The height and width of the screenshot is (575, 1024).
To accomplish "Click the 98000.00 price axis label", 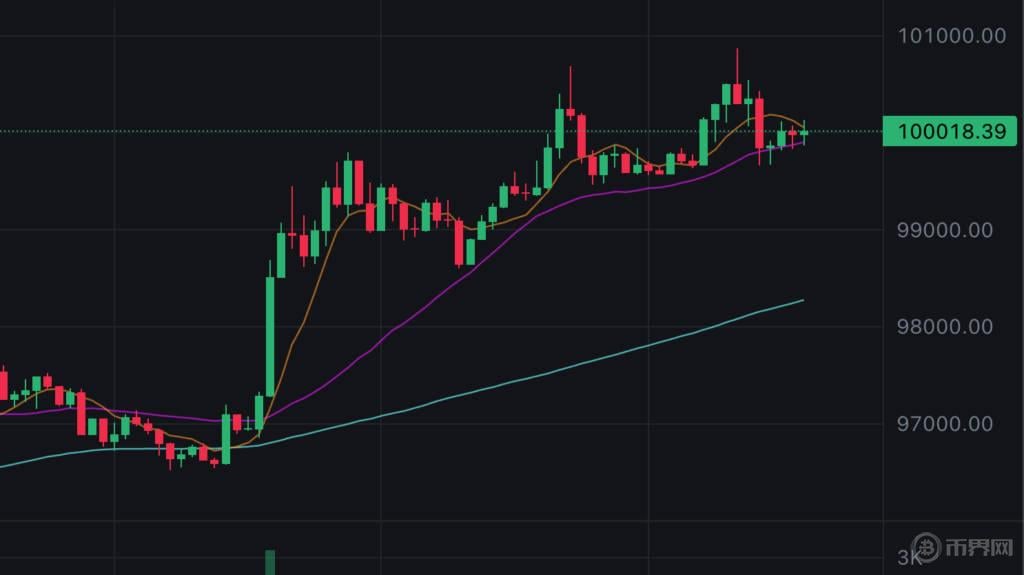I will (x=945, y=327).
